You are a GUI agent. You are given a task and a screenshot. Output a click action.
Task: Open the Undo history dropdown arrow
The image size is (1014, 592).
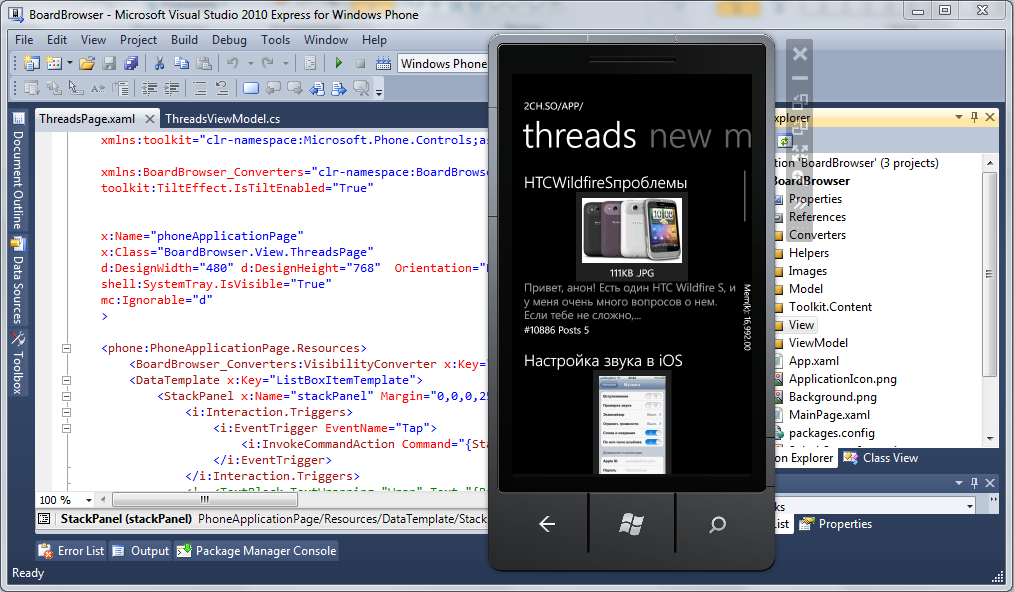point(250,63)
